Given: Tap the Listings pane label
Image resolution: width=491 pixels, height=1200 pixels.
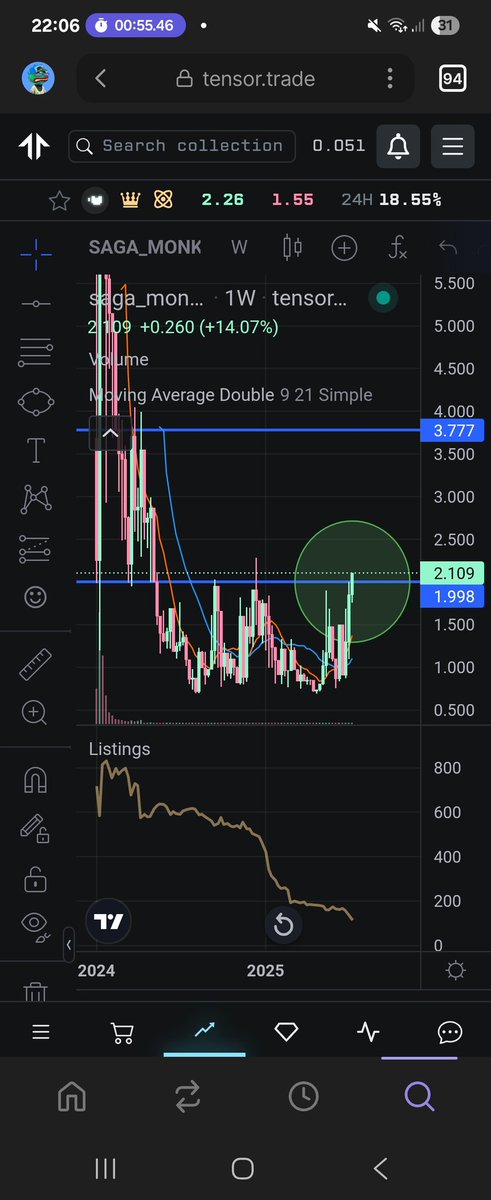Looking at the screenshot, I should click(119, 749).
